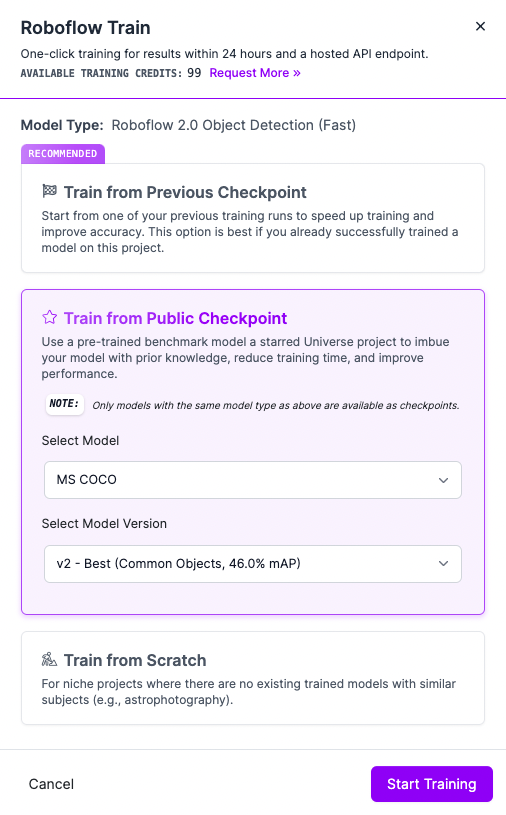Image resolution: width=506 pixels, height=815 pixels.
Task: Close the Roboflow Train dialog with X
Action: click(x=480, y=26)
